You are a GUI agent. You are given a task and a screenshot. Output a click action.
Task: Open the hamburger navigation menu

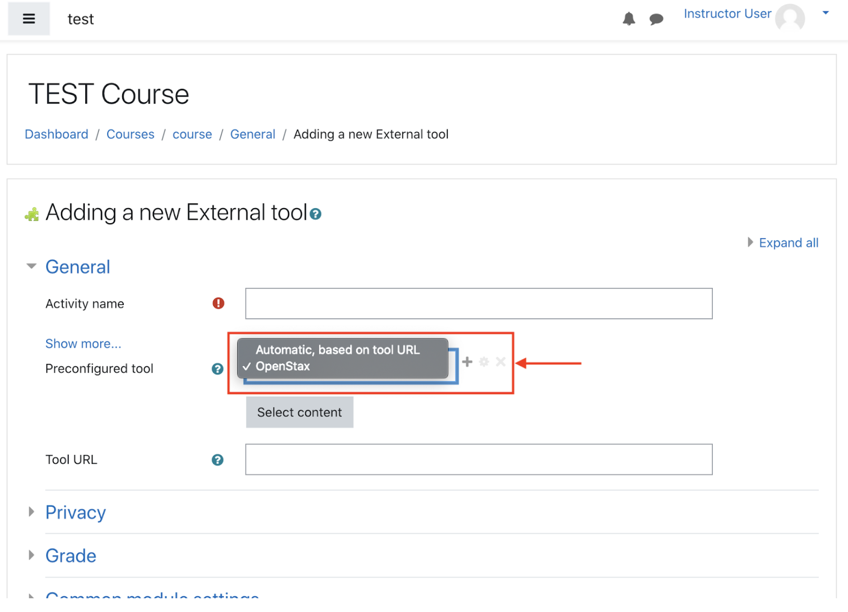[x=28, y=18]
